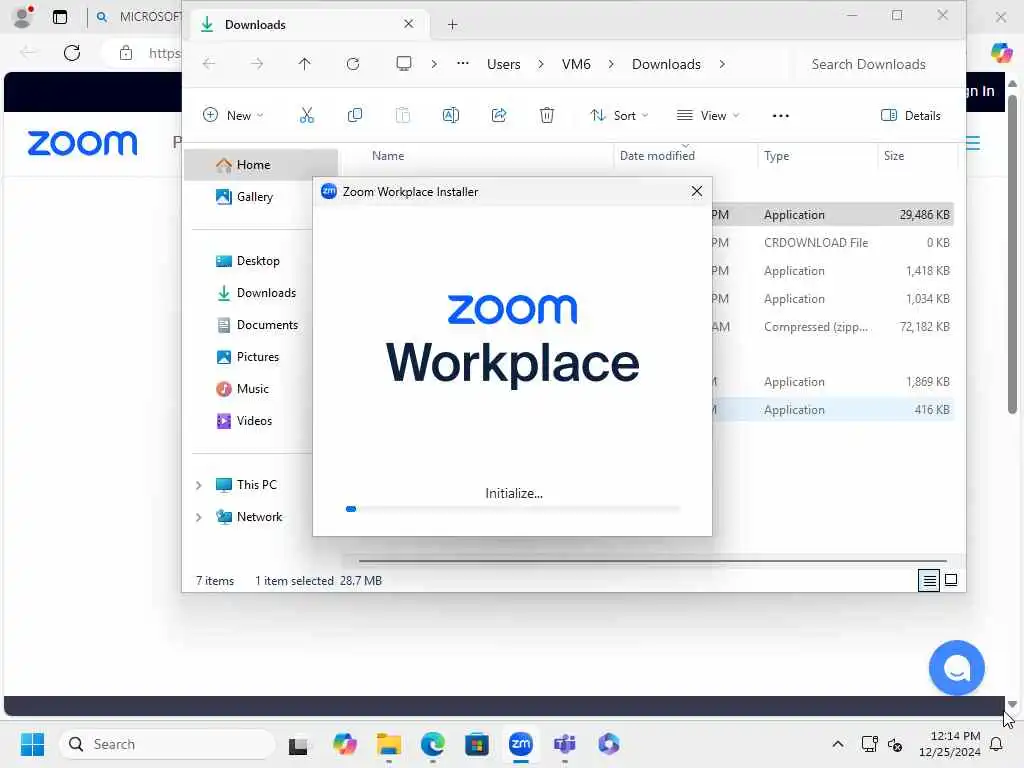Switch to large thumbnails view icon in status bar

951,580
